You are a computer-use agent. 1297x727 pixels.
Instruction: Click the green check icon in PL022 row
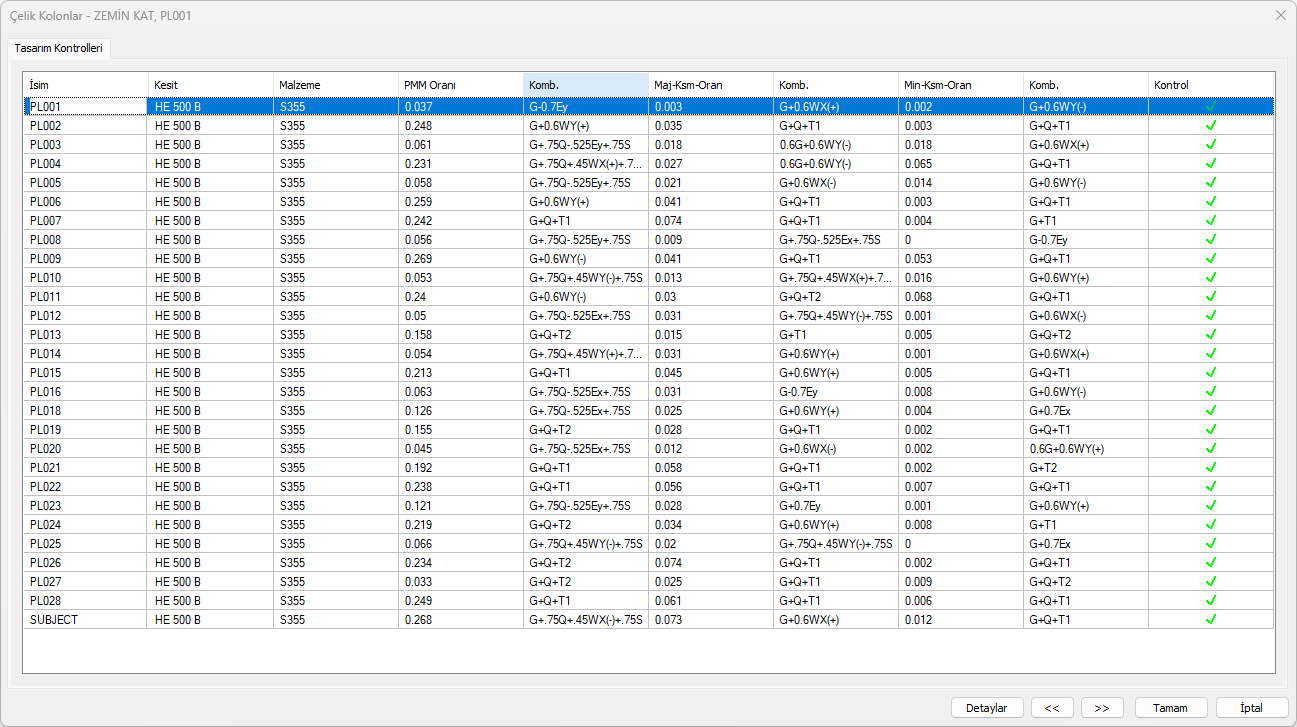[1210, 486]
